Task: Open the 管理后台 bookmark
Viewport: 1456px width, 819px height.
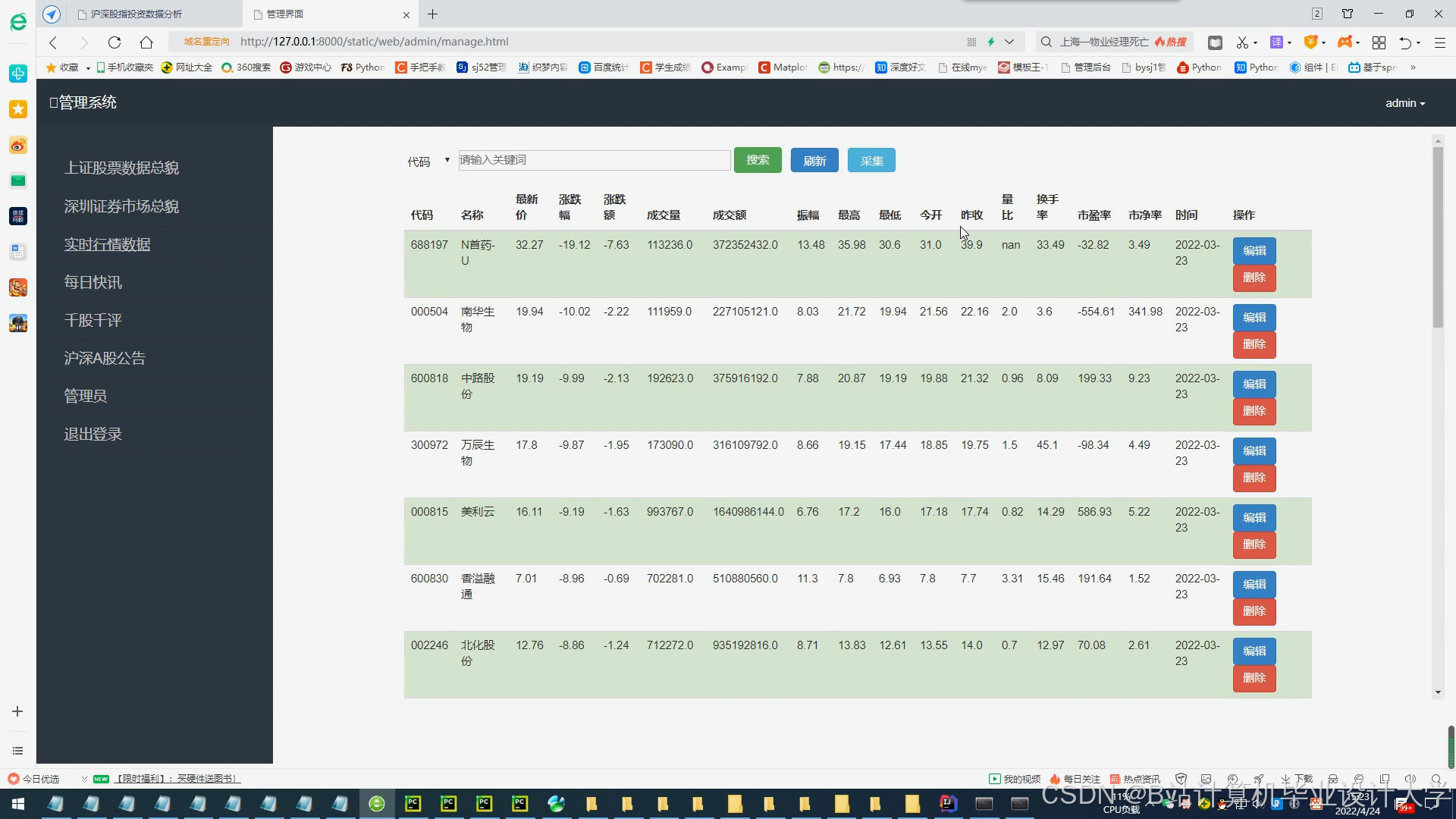Action: (1086, 67)
